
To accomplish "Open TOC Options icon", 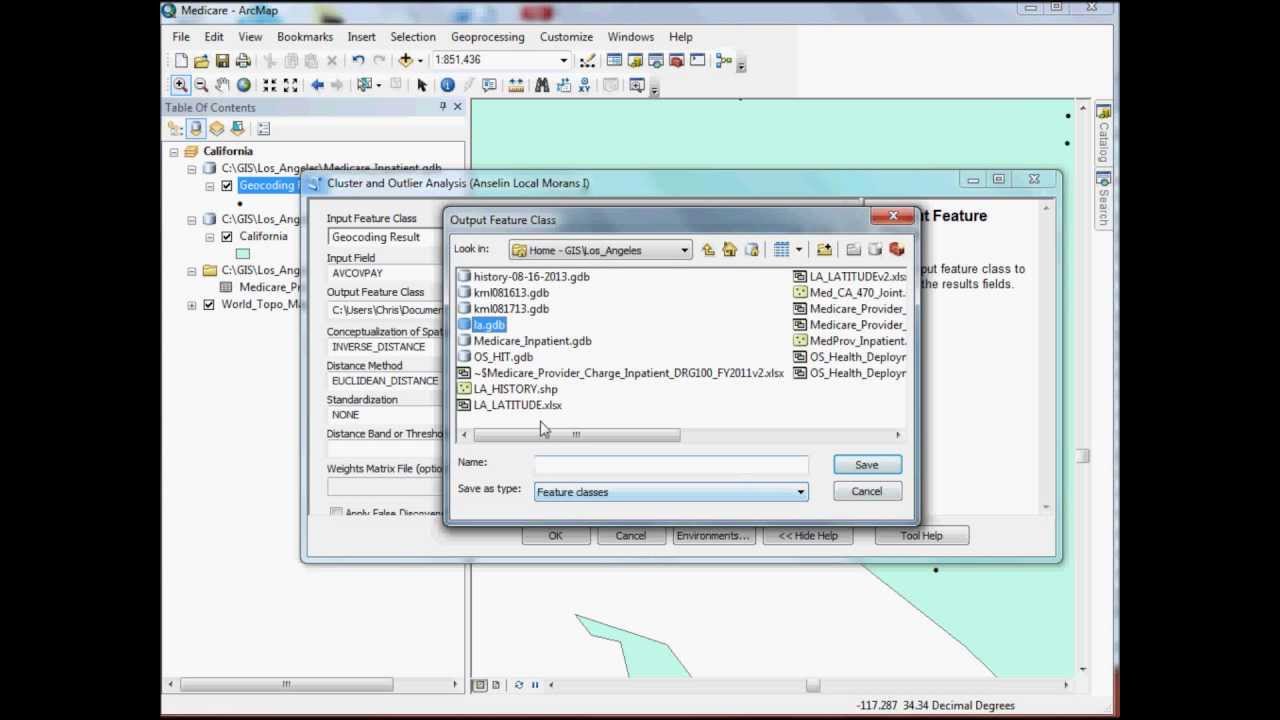I will (263, 128).
